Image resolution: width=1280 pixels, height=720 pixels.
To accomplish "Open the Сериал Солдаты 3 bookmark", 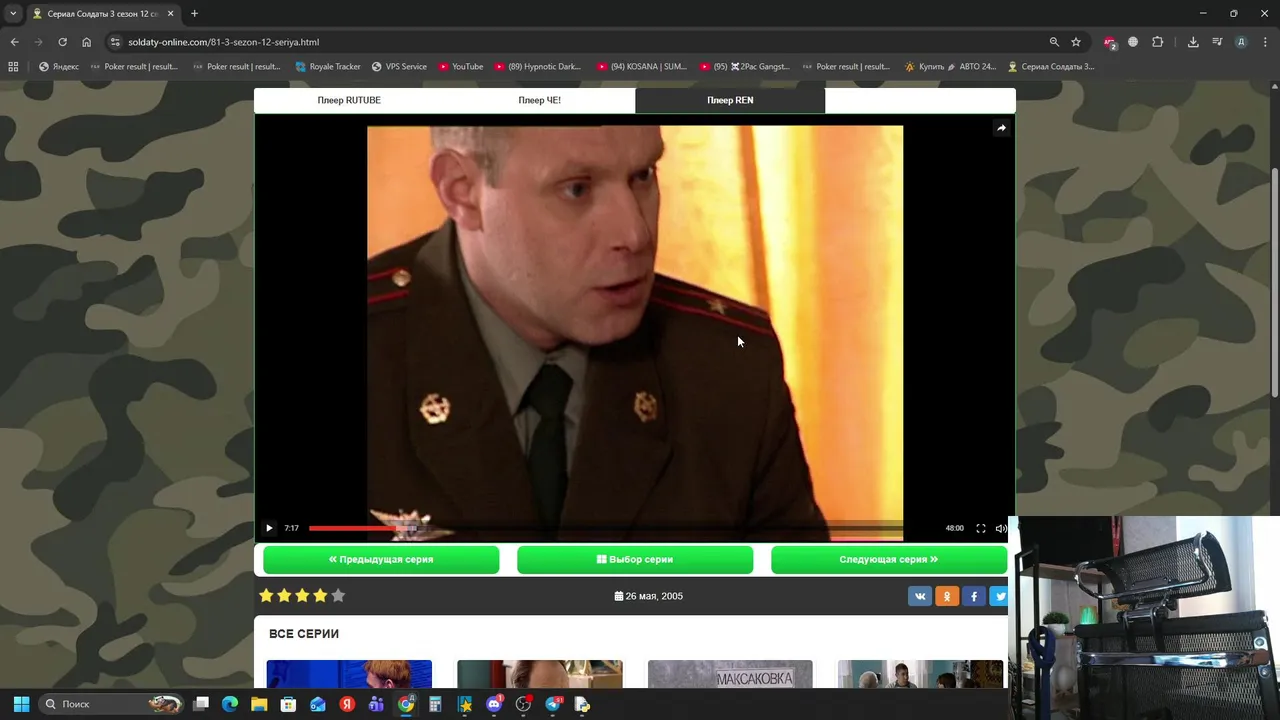I will coord(1051,67).
